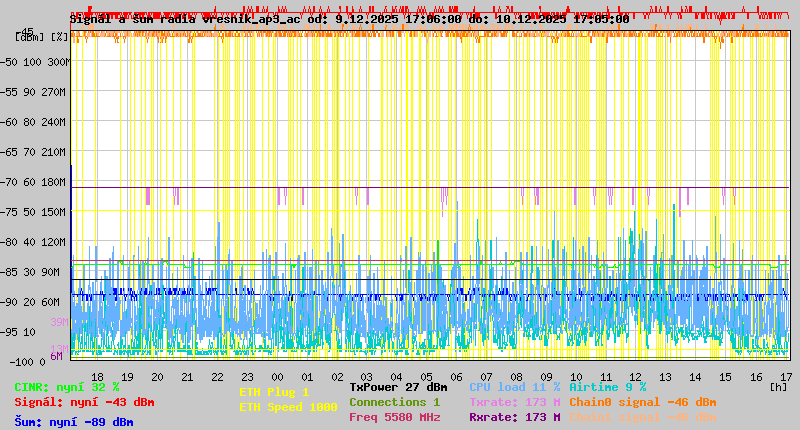Viewport: 800px width, 430px height.
Task: Click the '-65' dBm y-axis label
Action: (x=9, y=152)
